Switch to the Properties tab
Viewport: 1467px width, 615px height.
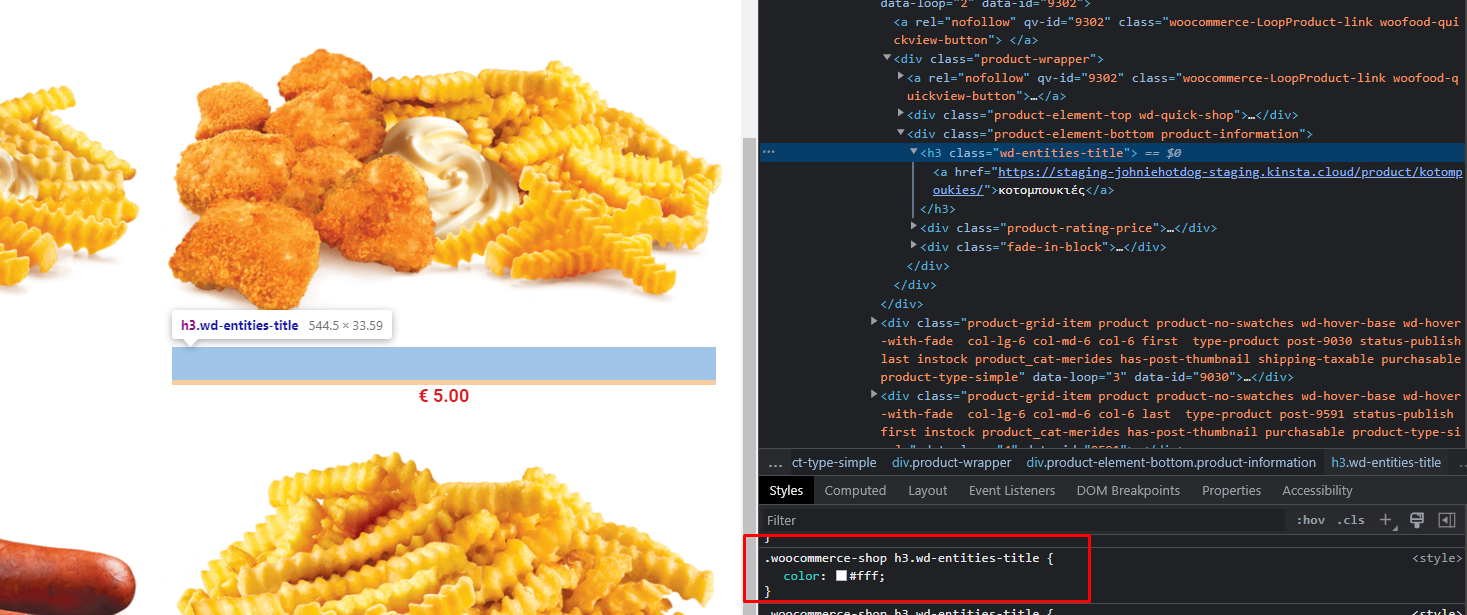coord(1231,490)
